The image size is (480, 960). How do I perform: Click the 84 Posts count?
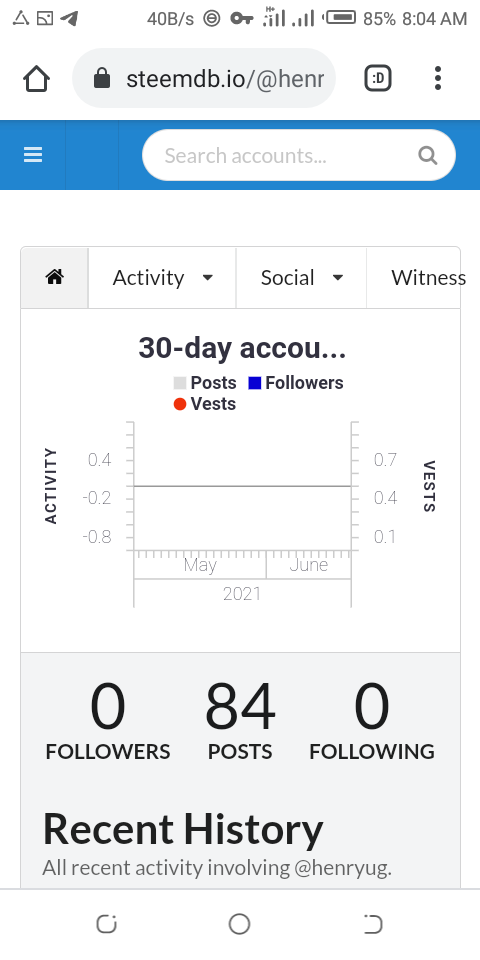tap(240, 720)
